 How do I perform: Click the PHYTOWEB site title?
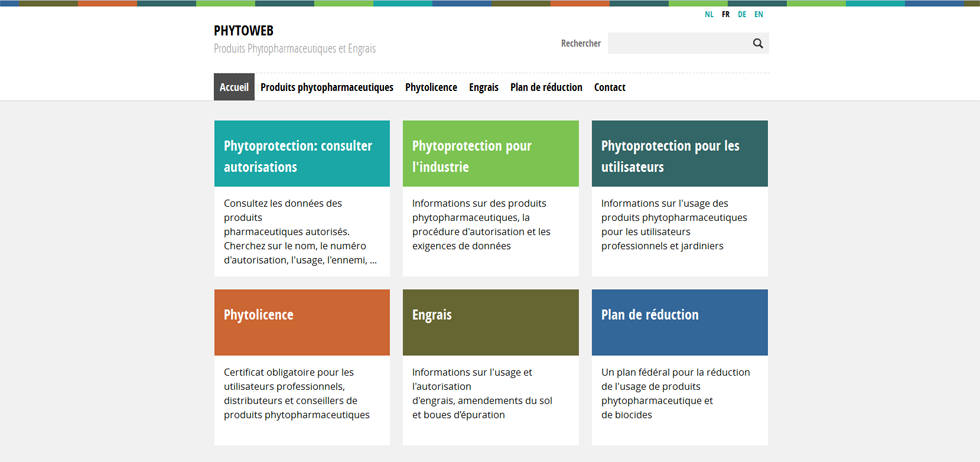(243, 31)
